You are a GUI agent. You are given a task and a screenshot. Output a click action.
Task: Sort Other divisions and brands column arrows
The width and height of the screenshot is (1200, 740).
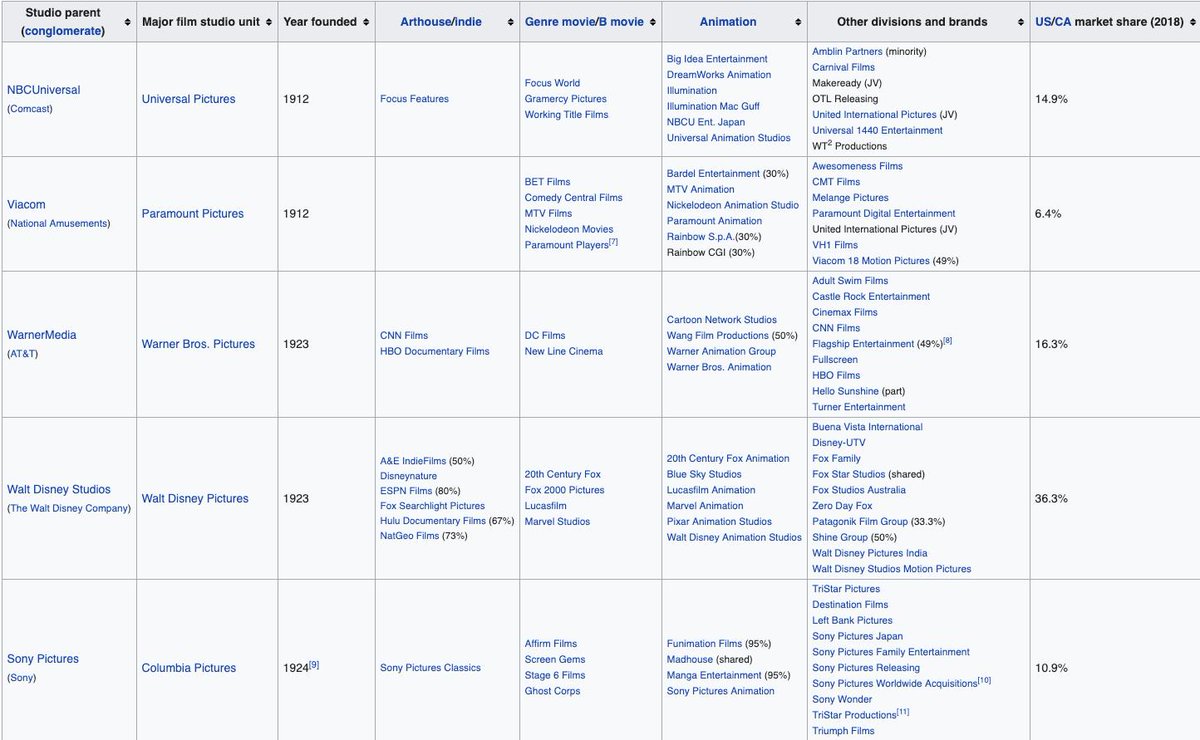click(1019, 22)
